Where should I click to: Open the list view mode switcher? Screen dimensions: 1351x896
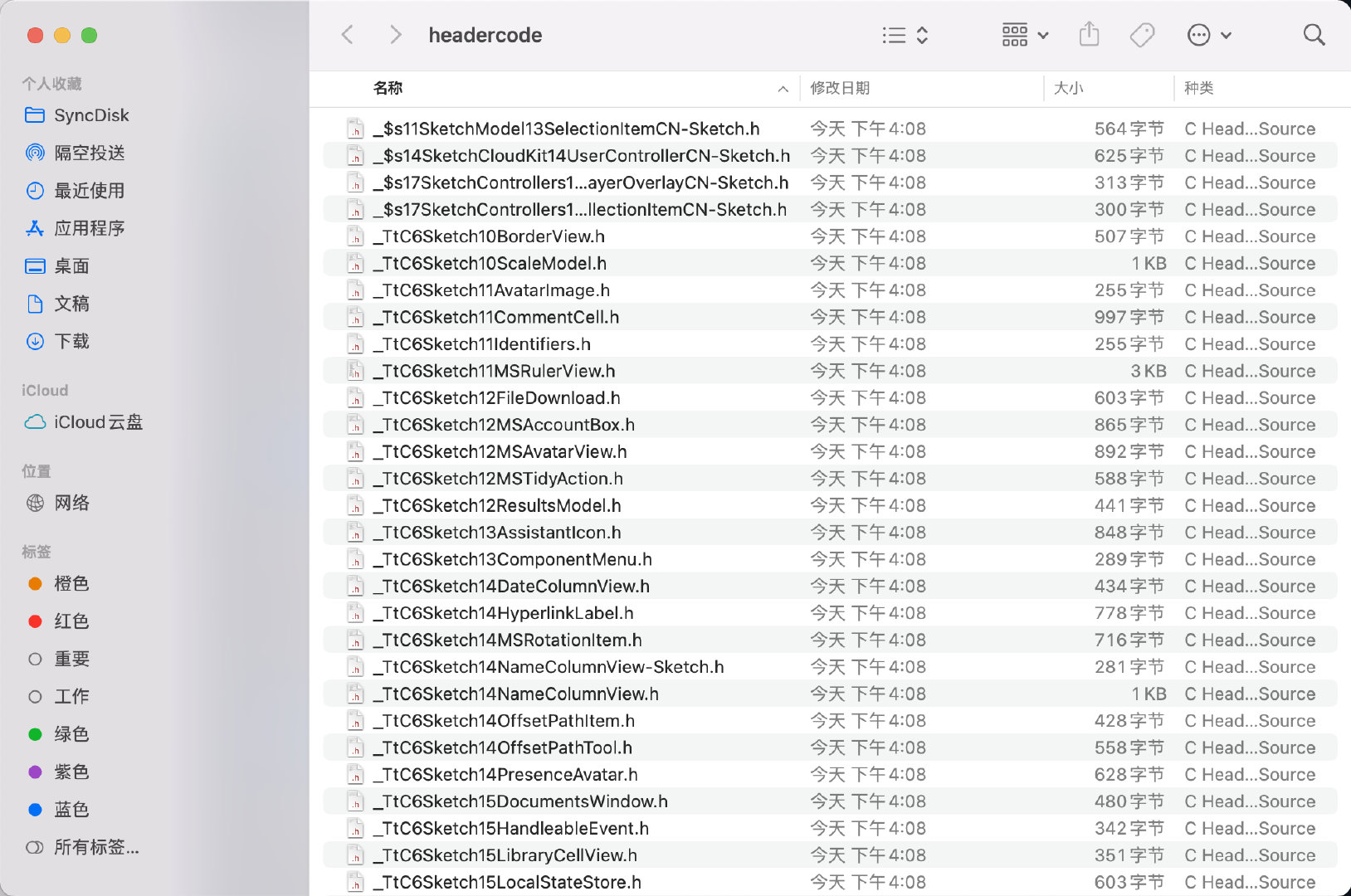(x=905, y=35)
